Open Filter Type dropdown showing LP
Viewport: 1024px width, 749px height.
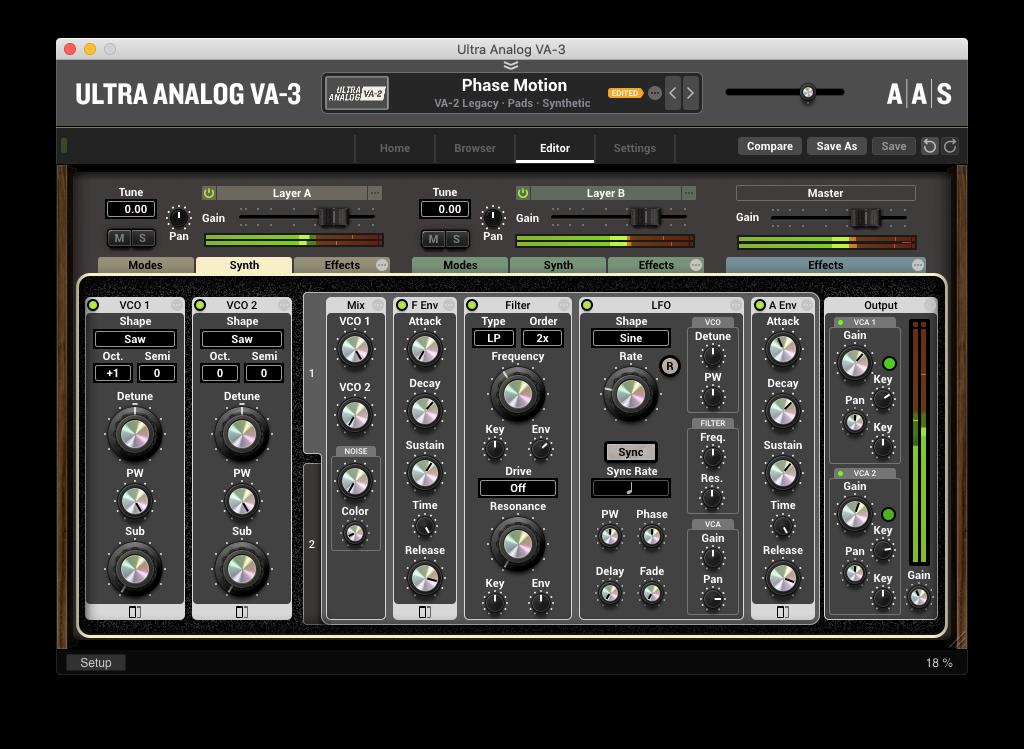tap(494, 338)
